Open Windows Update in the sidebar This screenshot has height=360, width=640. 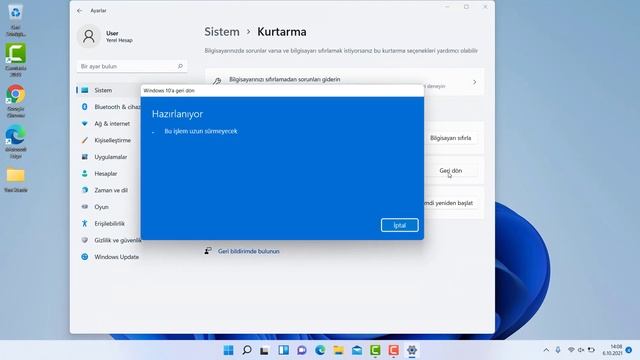(x=116, y=257)
